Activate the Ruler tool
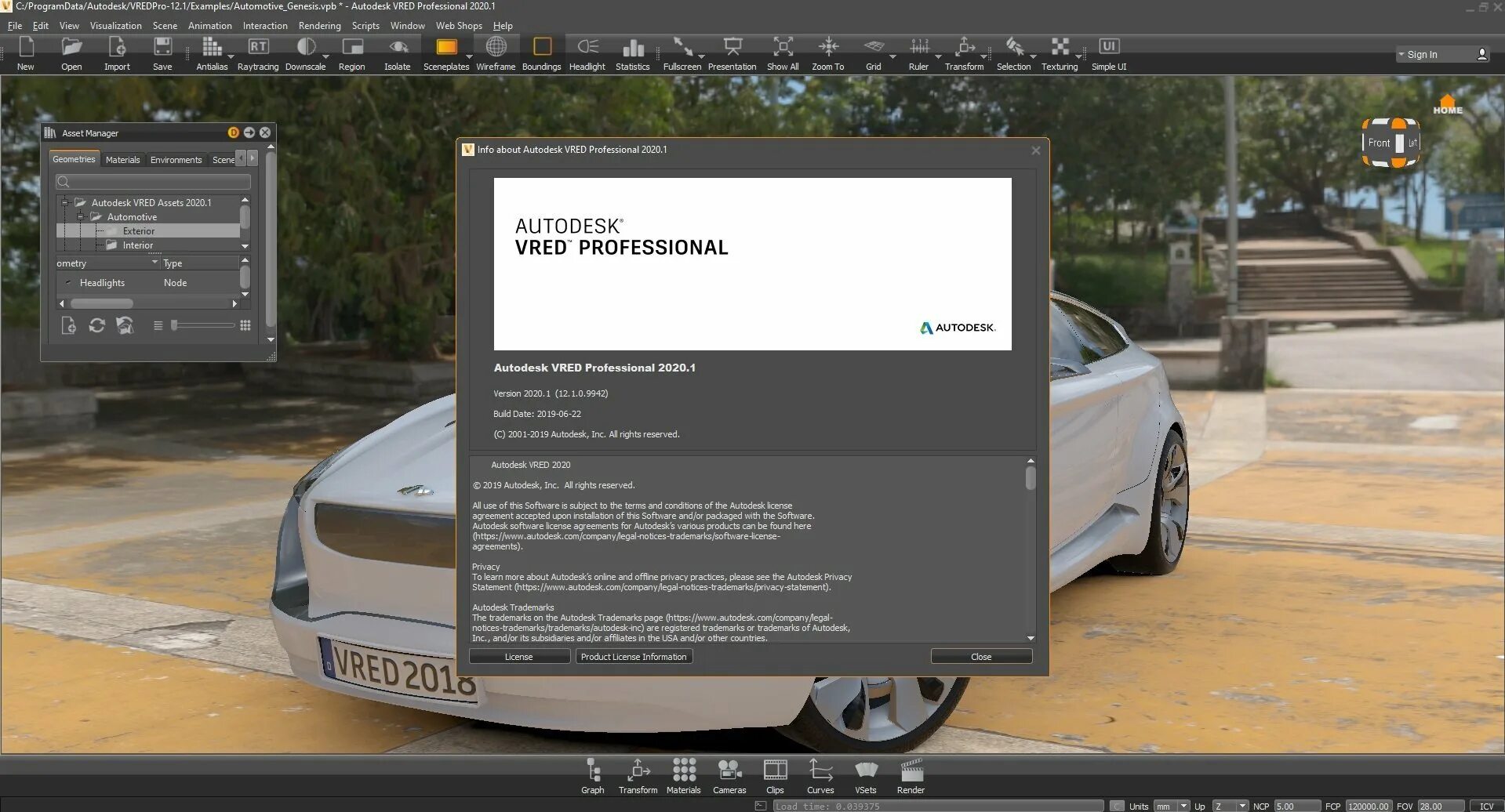The height and width of the screenshot is (812, 1505). pos(919,53)
